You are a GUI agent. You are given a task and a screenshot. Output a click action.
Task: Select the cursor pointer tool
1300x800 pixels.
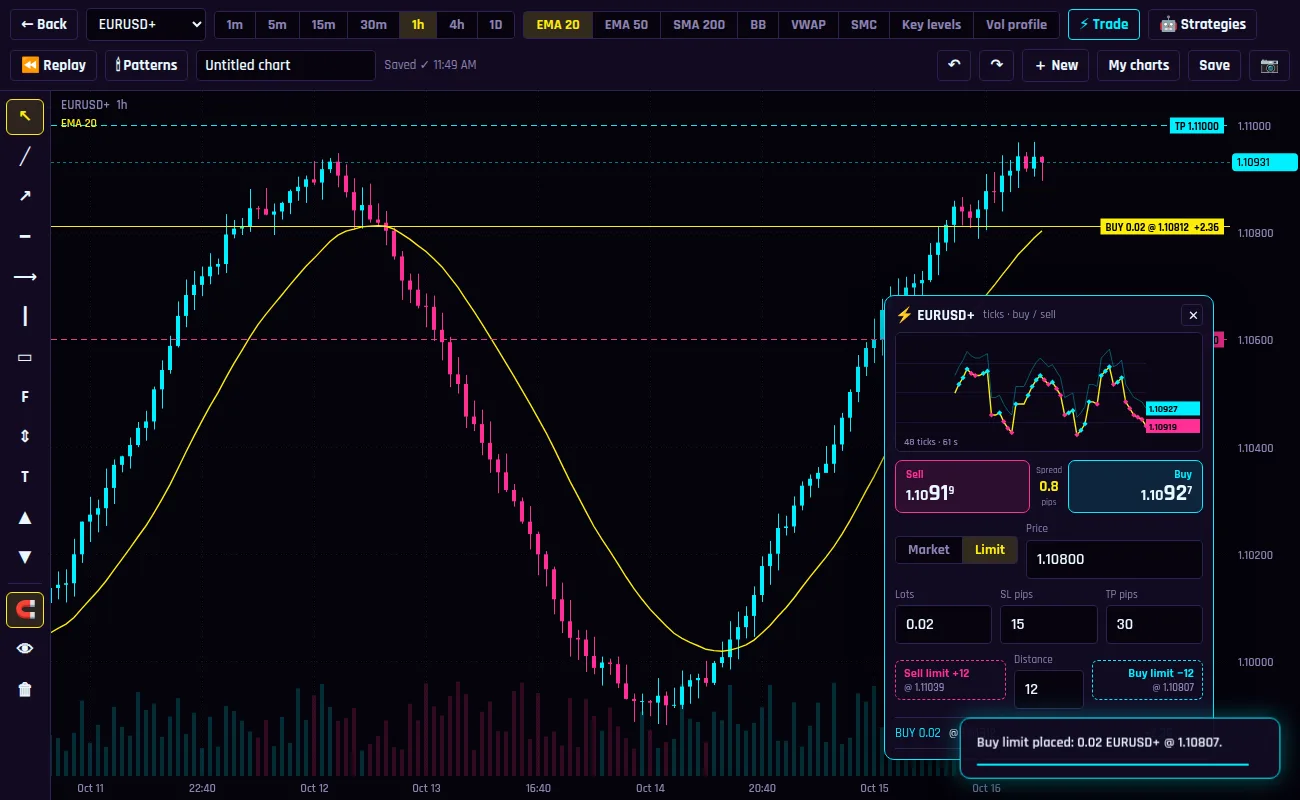pyautogui.click(x=25, y=117)
